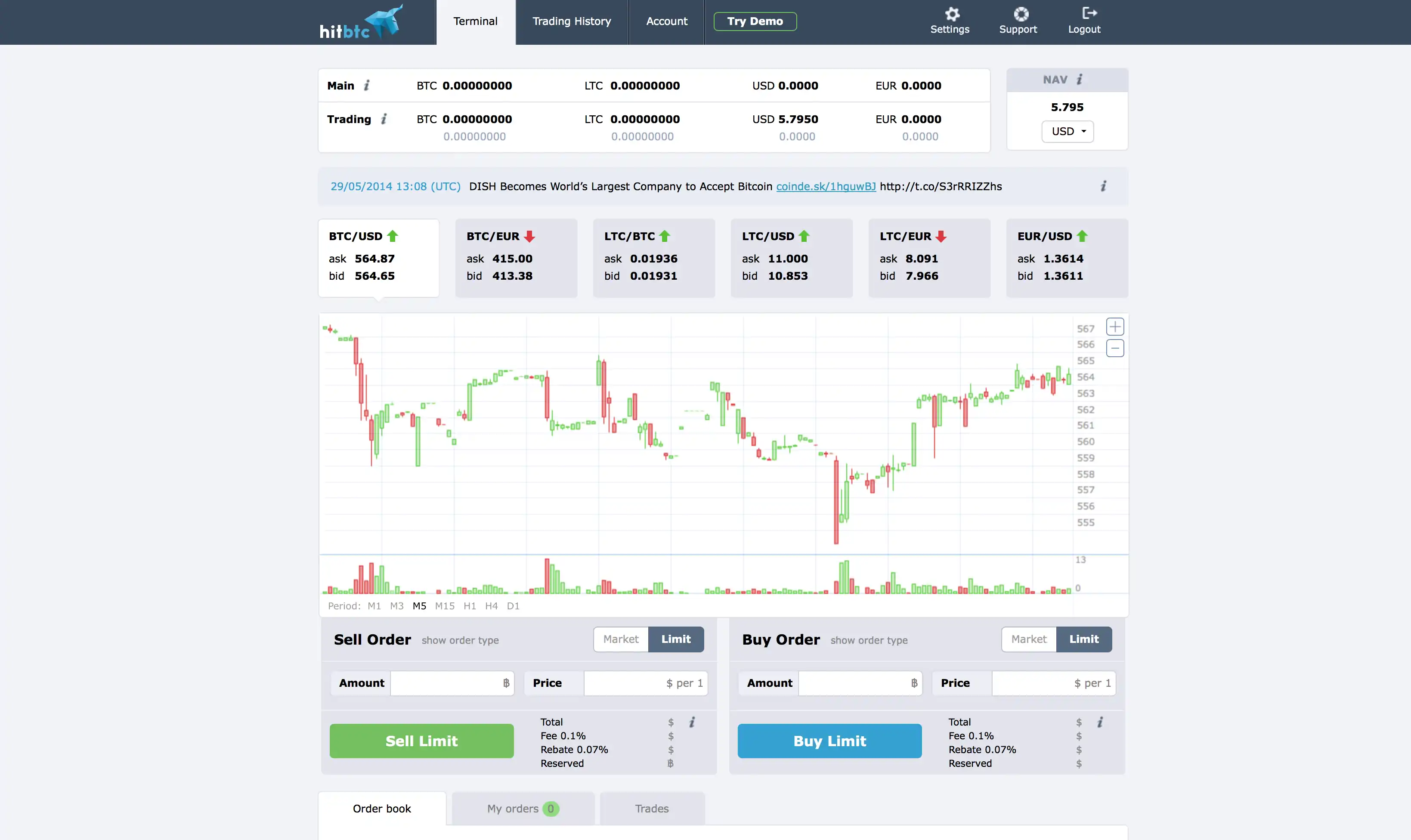Zoom in chart with plus icon
The height and width of the screenshot is (840, 1411).
(x=1114, y=327)
